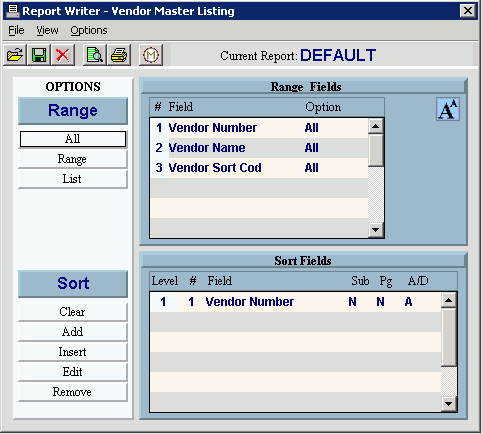The image size is (483, 434).
Task: Click the font size A icon
Action: tap(448, 109)
